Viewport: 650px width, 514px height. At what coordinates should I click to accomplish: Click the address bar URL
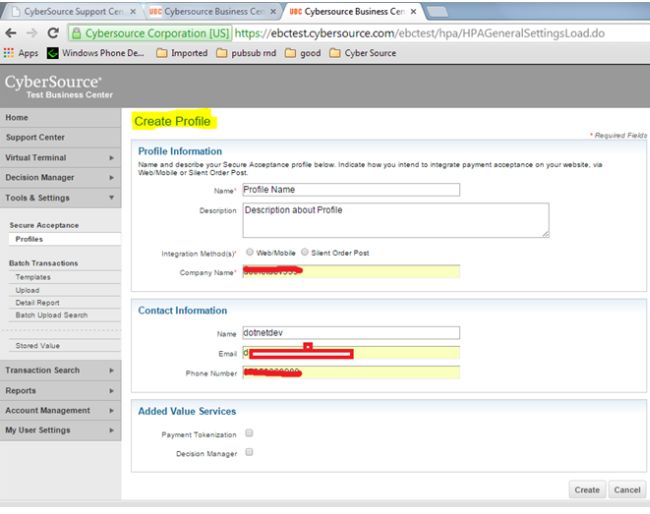[x=420, y=33]
